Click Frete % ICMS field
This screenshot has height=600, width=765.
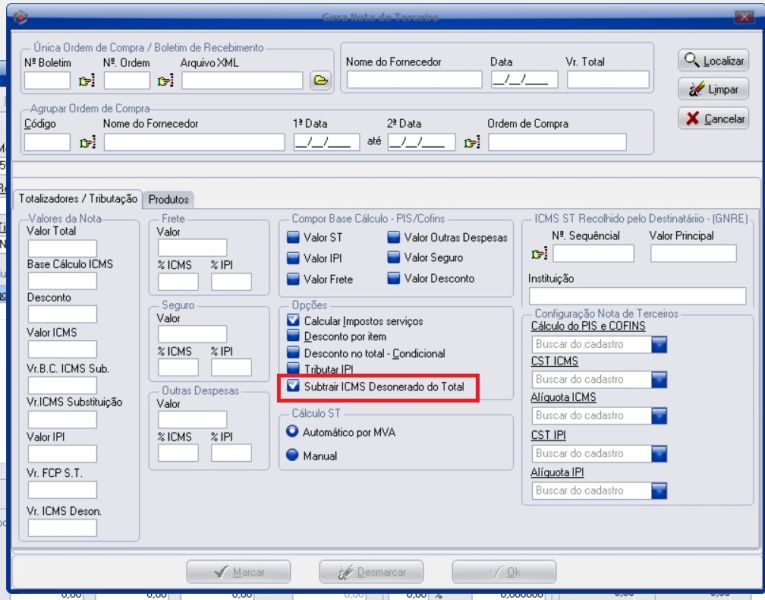point(178,282)
